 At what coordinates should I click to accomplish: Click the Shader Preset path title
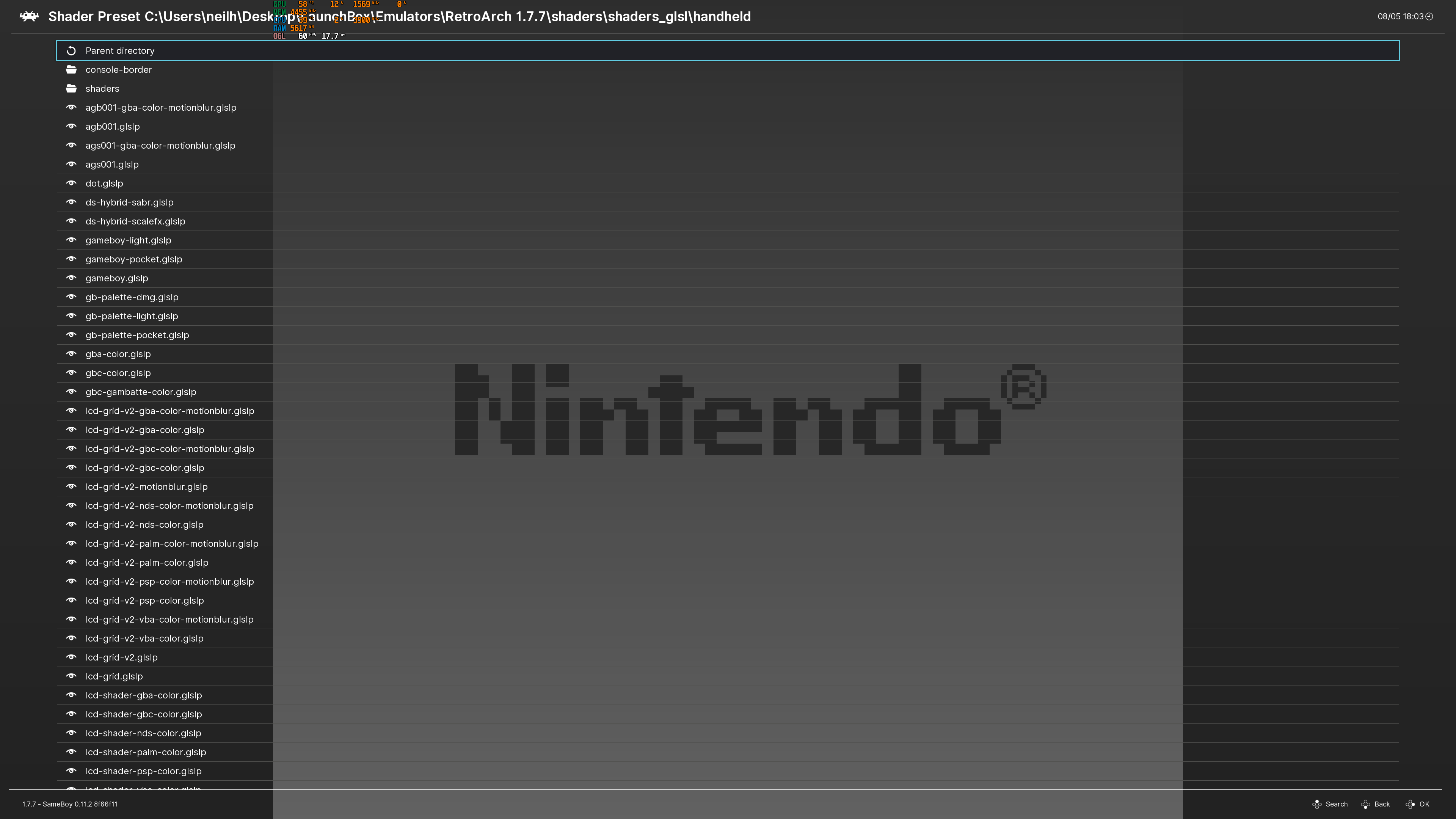click(x=400, y=16)
